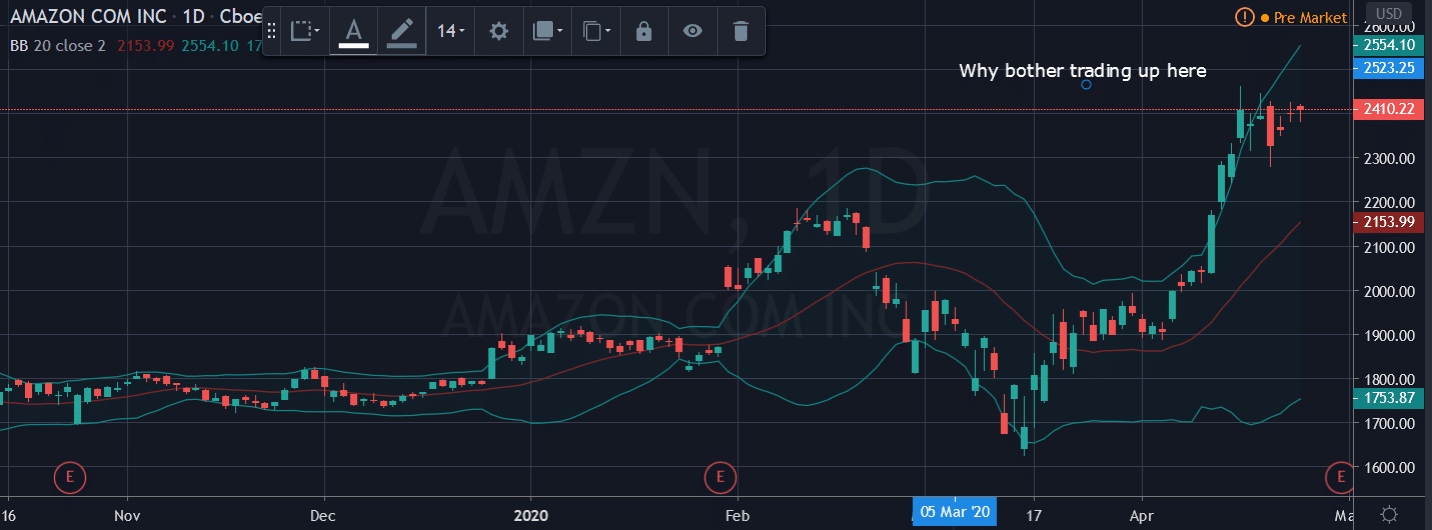1432x530 pixels.
Task: Open the font size 14 dropdown
Action: pyautogui.click(x=450, y=31)
